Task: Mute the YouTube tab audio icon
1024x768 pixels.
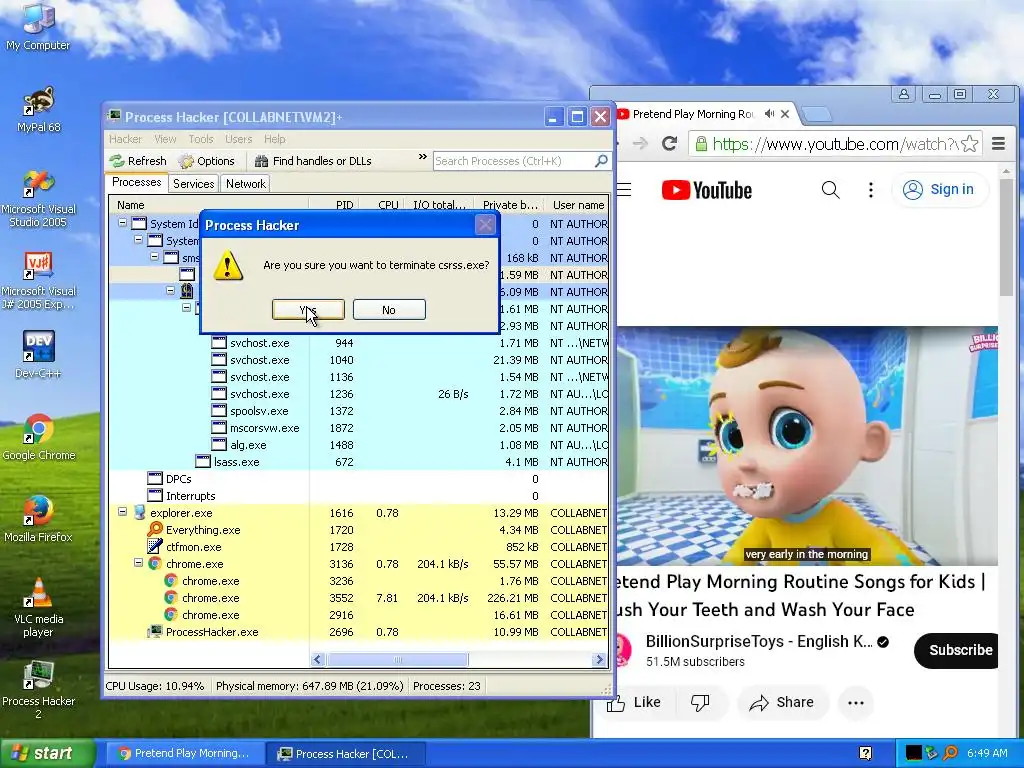Action: tap(769, 114)
